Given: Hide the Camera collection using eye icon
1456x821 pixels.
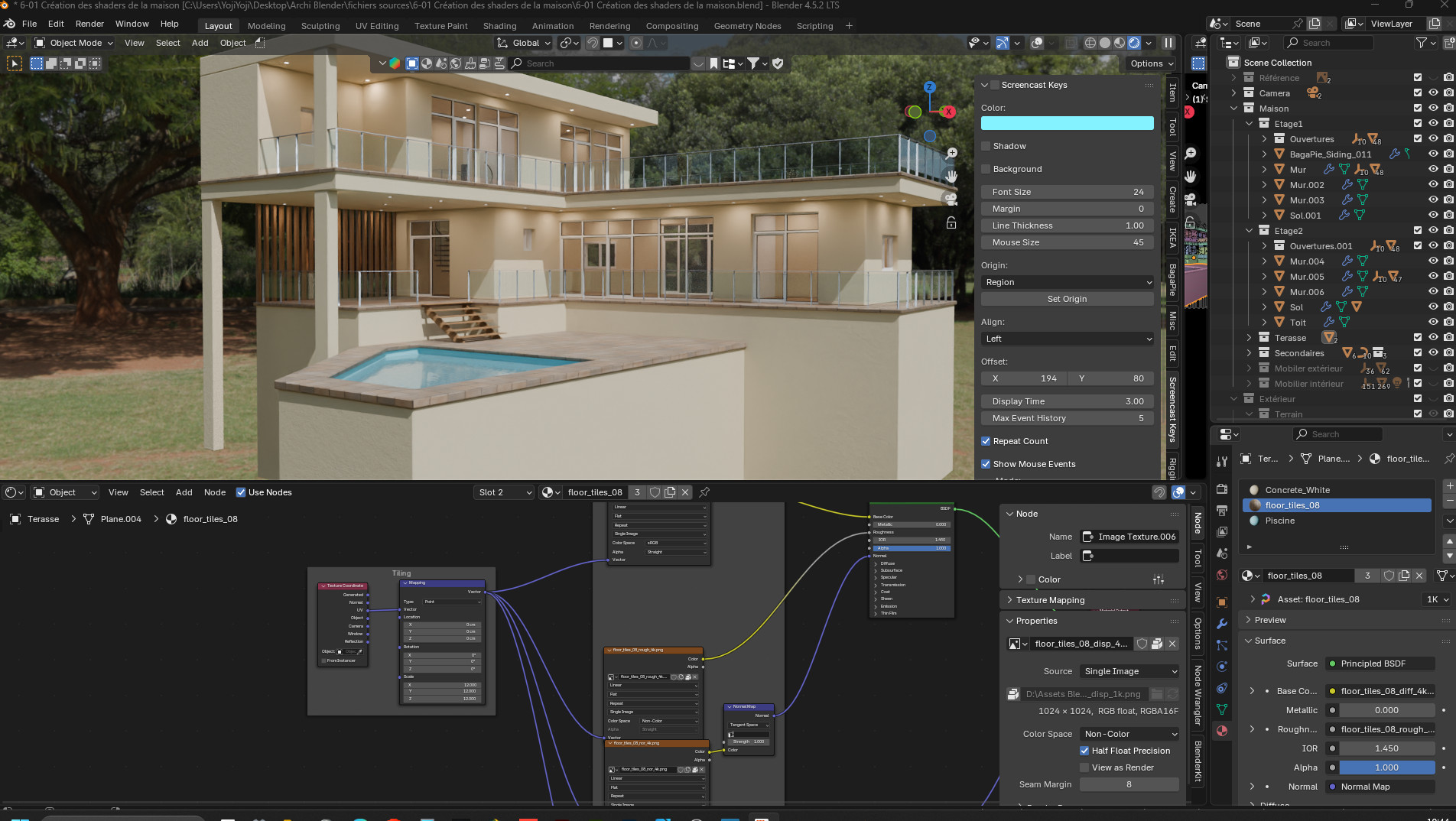Looking at the screenshot, I should [x=1433, y=93].
